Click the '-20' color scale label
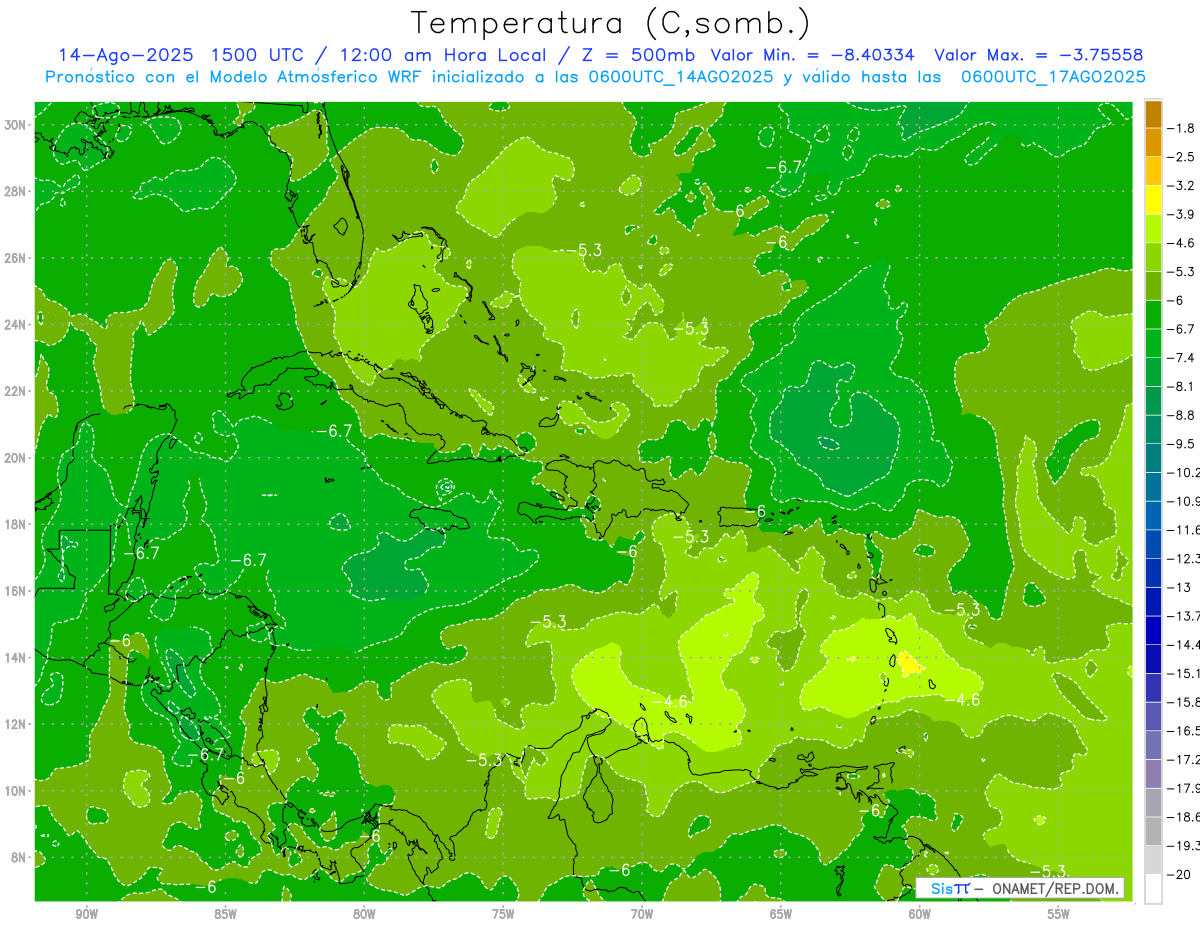The image size is (1200, 927). tap(1179, 874)
